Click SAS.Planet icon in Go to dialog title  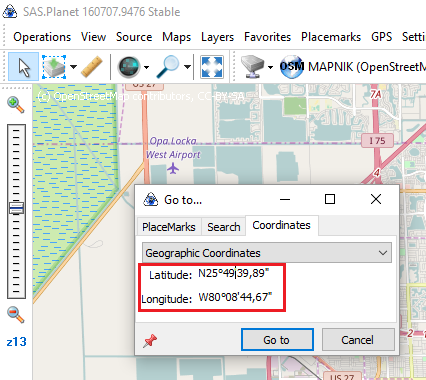pyautogui.click(x=150, y=200)
